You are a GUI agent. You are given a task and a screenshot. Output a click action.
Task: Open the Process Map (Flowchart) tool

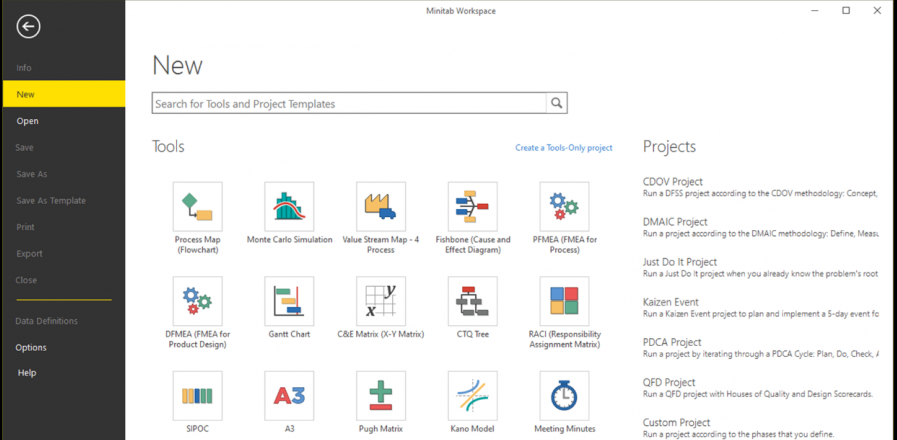tap(197, 207)
